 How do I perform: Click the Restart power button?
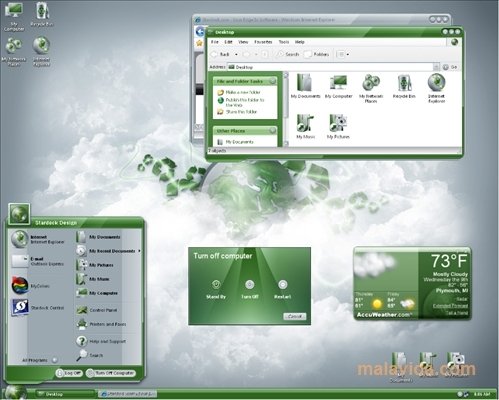[282, 289]
